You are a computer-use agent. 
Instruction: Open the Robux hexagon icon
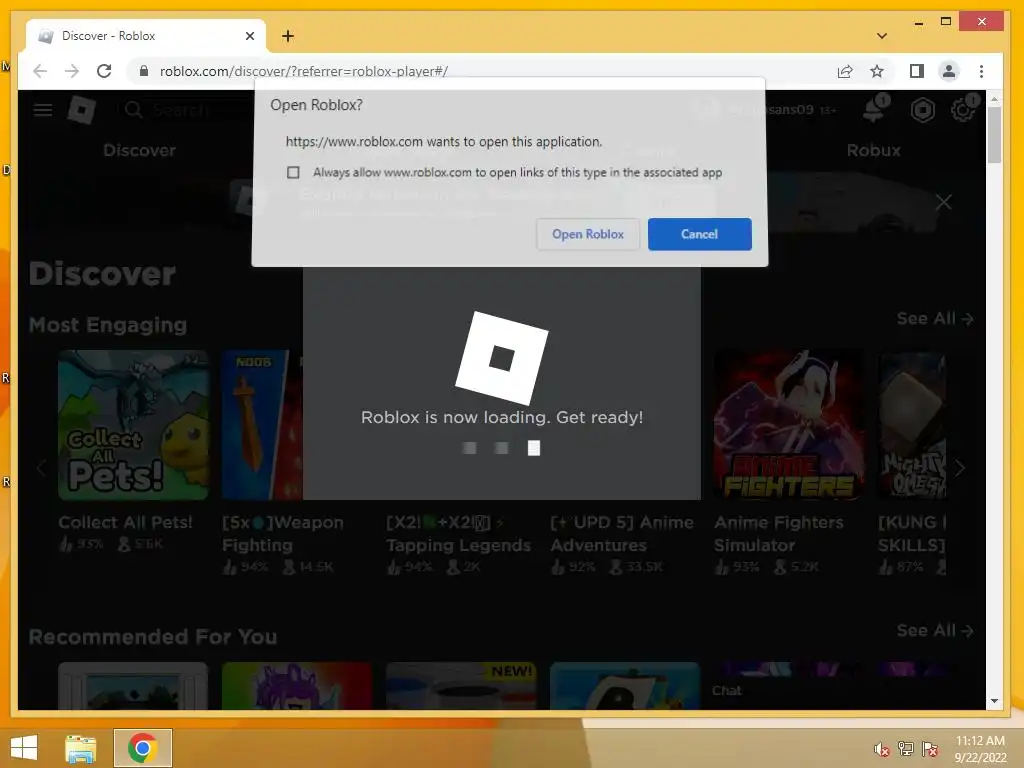point(922,110)
